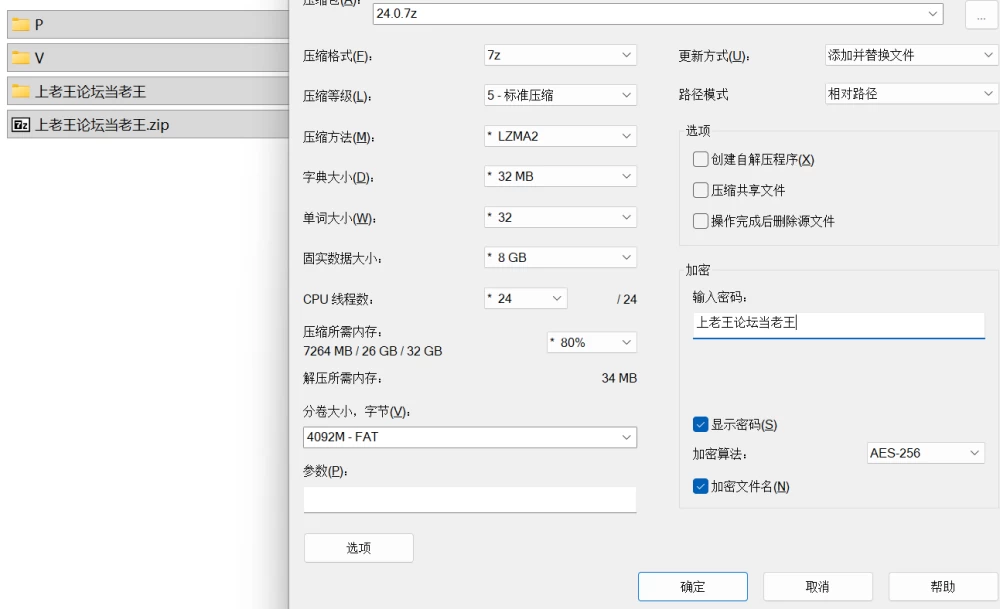
Task: Click the / 24 thread count text
Action: pos(627,299)
